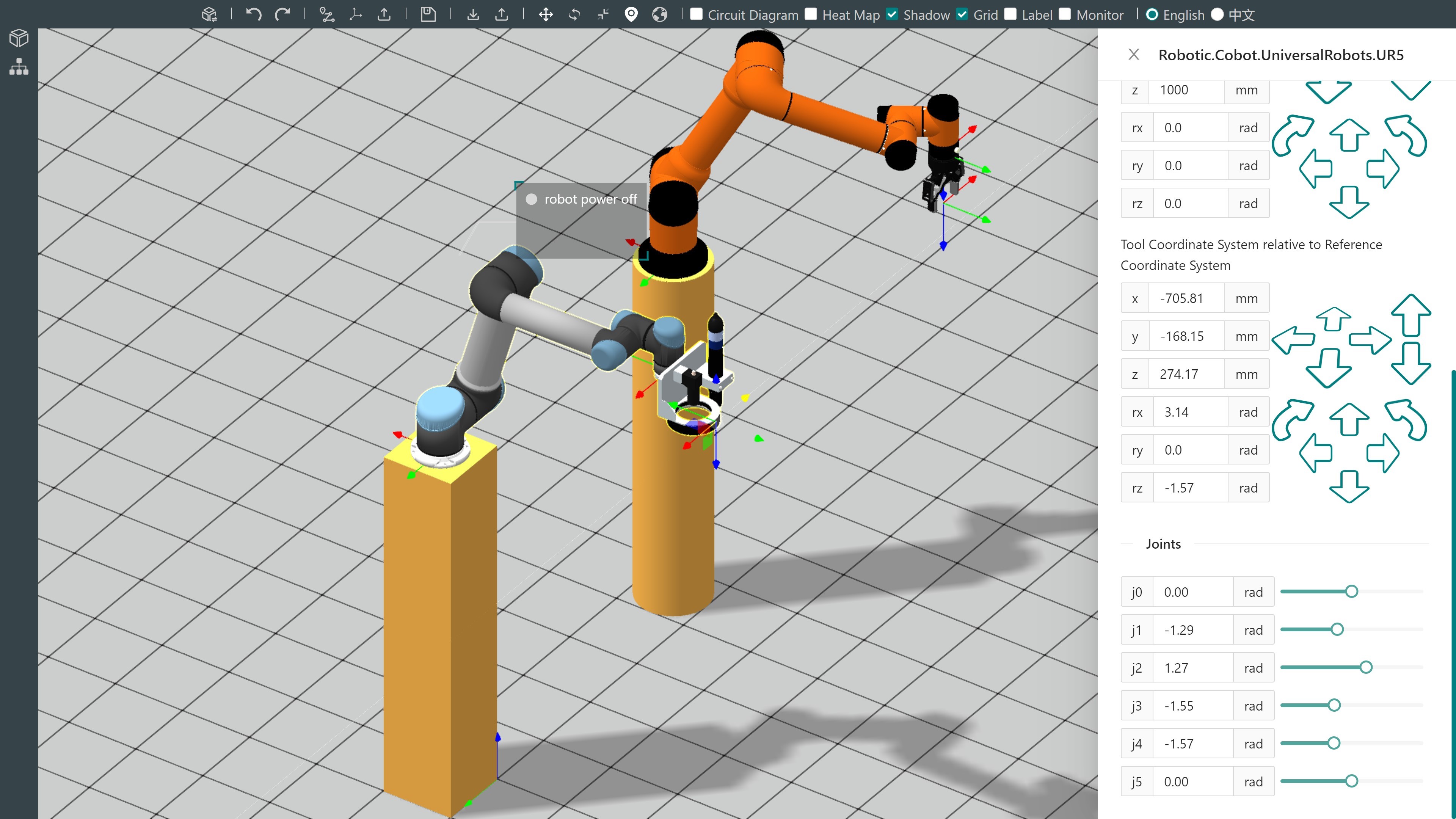The image size is (1456, 819).
Task: Click the download import icon
Action: click(x=473, y=14)
